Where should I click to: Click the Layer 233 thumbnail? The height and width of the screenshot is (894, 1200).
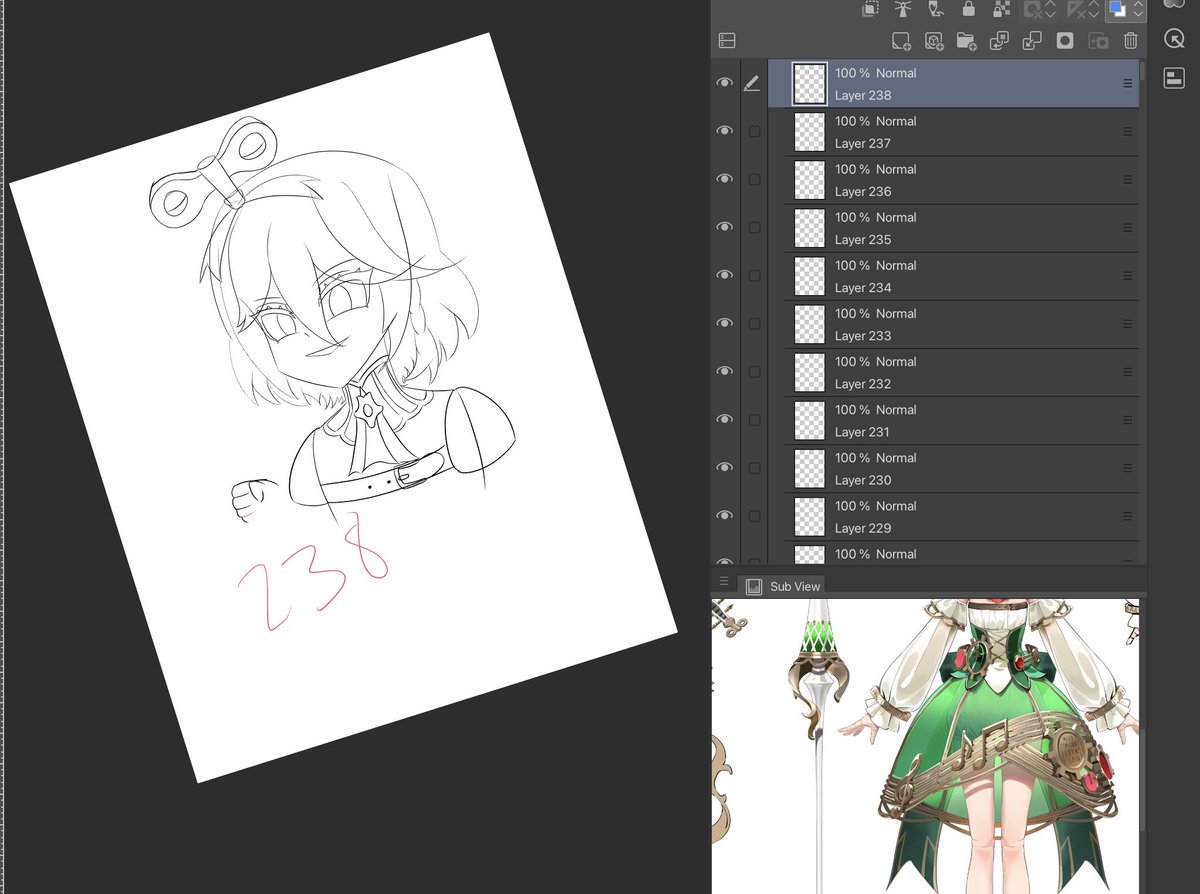click(x=809, y=324)
